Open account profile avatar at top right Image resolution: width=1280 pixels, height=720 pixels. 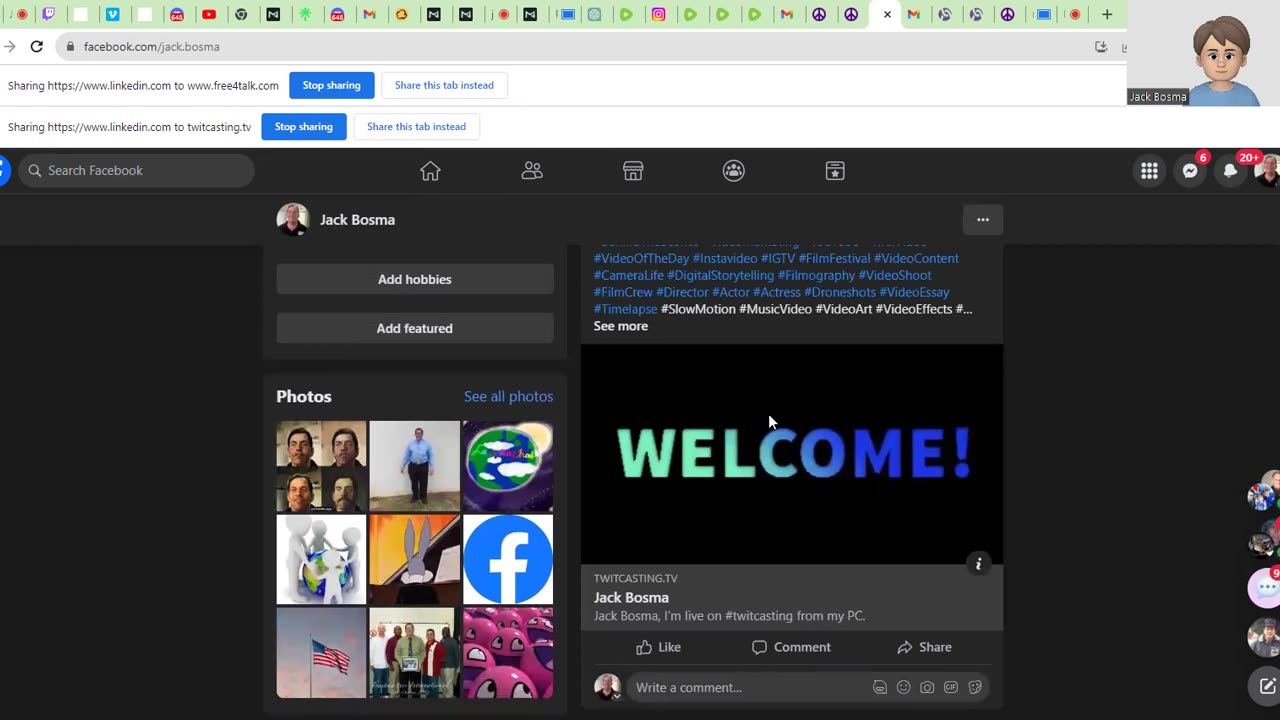[1268, 171]
